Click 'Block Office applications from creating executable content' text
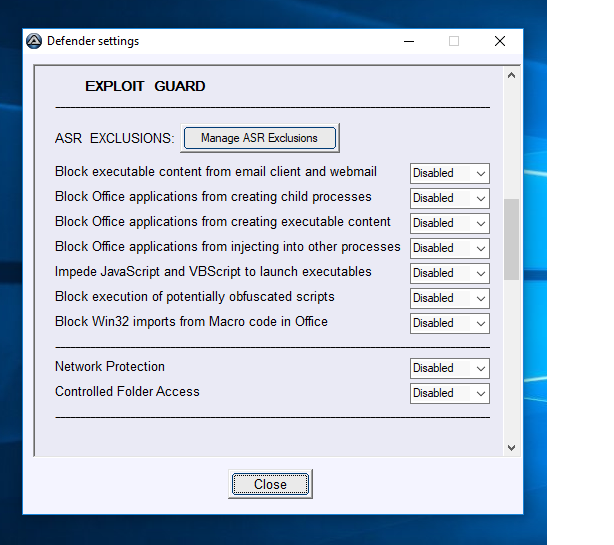614x545 pixels. point(223,222)
